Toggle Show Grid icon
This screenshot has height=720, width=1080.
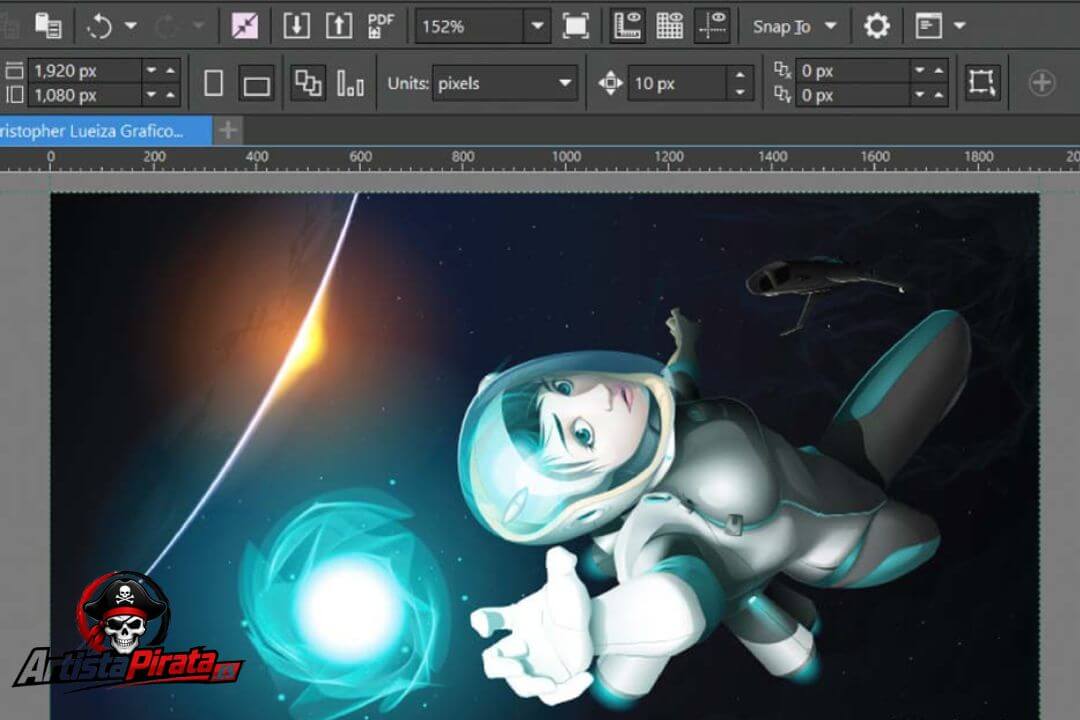(x=669, y=26)
